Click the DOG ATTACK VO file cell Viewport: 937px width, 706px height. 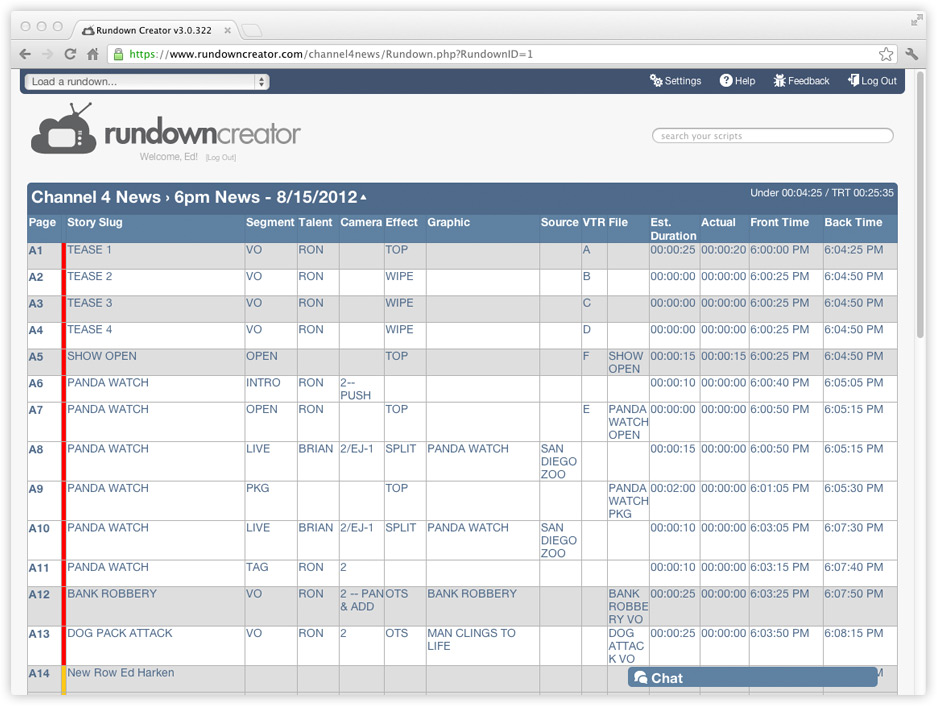626,646
